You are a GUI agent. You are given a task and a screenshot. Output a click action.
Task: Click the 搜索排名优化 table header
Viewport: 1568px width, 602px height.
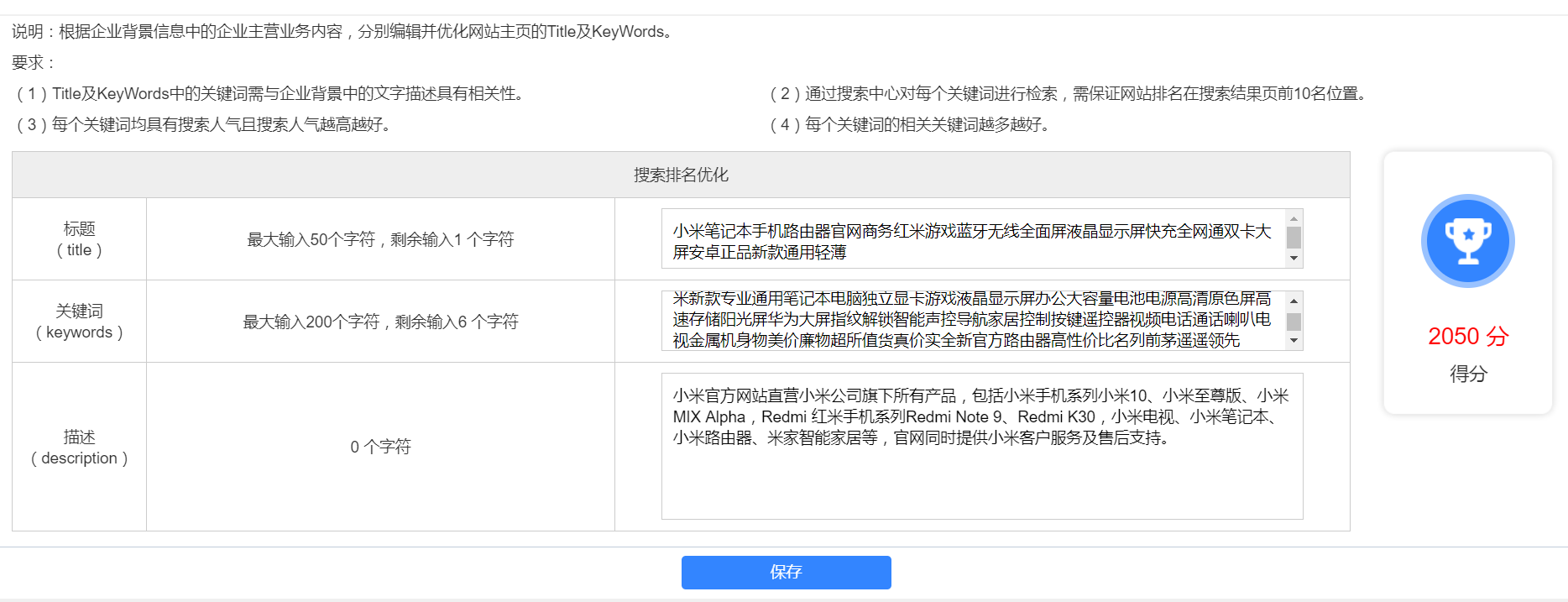pyautogui.click(x=681, y=175)
